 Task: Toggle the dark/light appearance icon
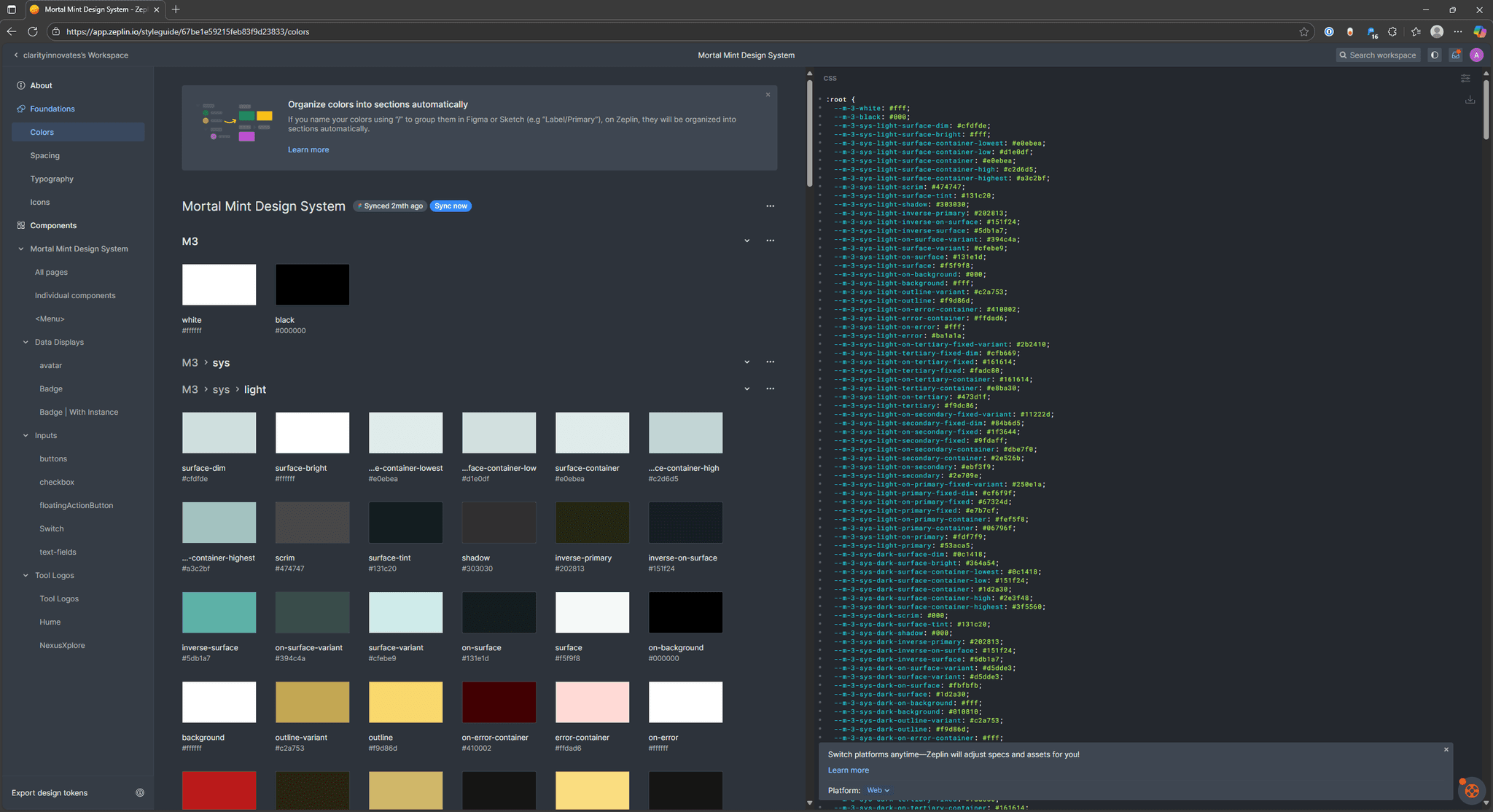(x=1435, y=55)
